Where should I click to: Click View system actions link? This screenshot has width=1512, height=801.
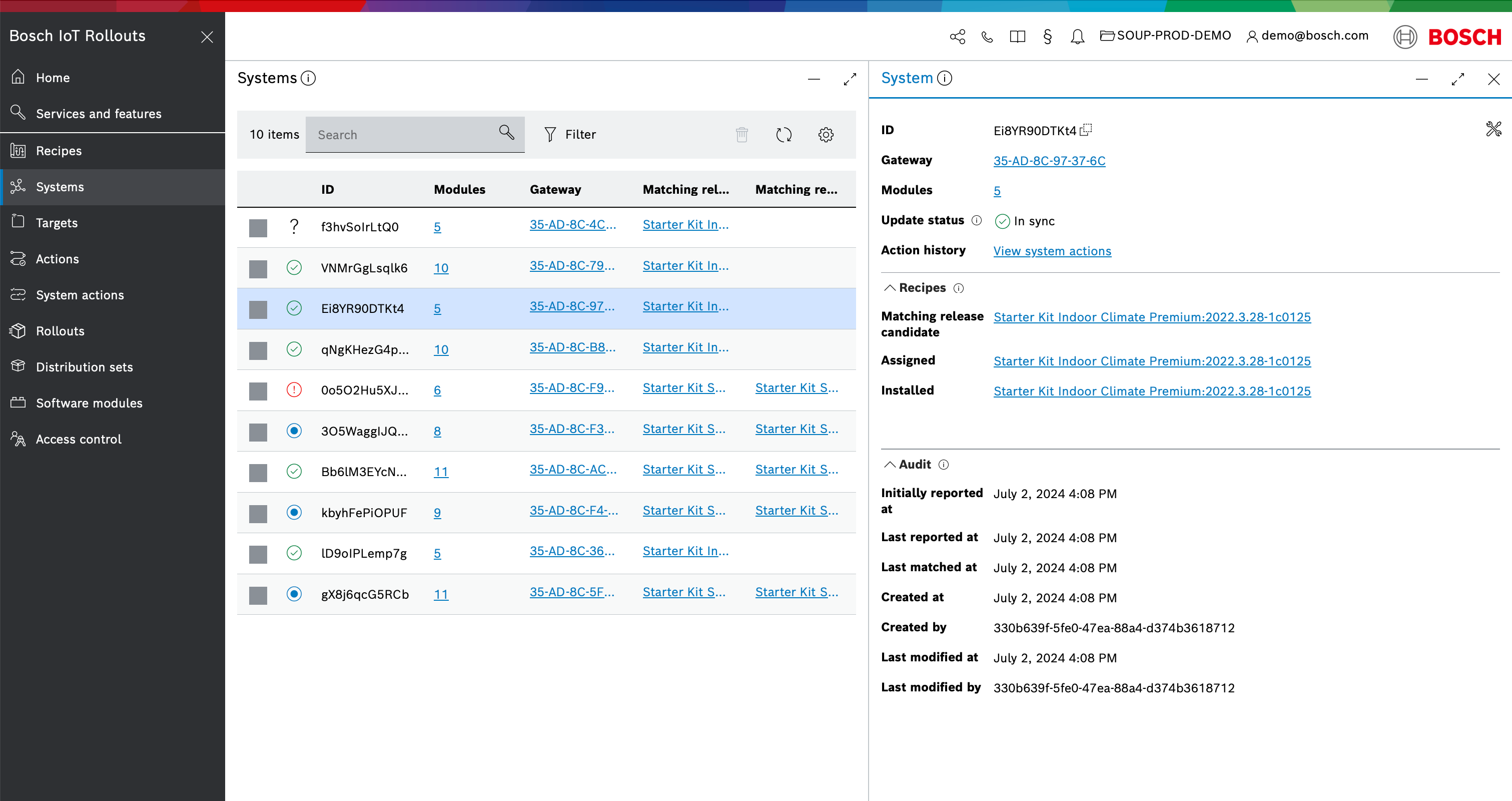pos(1052,251)
